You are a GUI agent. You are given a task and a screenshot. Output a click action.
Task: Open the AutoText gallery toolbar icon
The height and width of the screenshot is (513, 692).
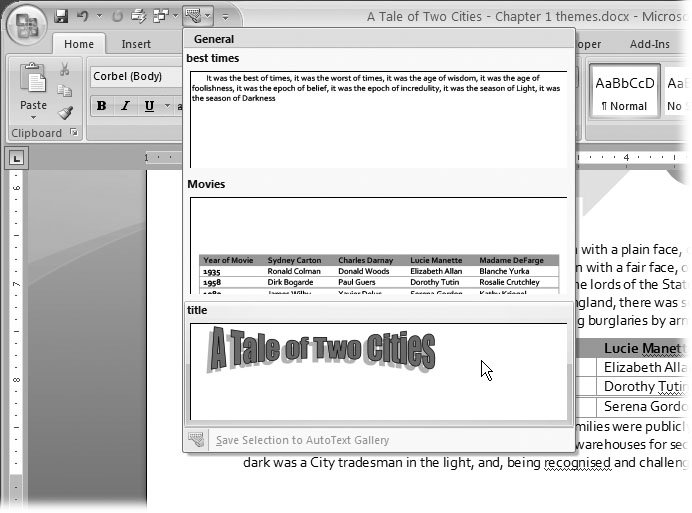pyautogui.click(x=194, y=16)
